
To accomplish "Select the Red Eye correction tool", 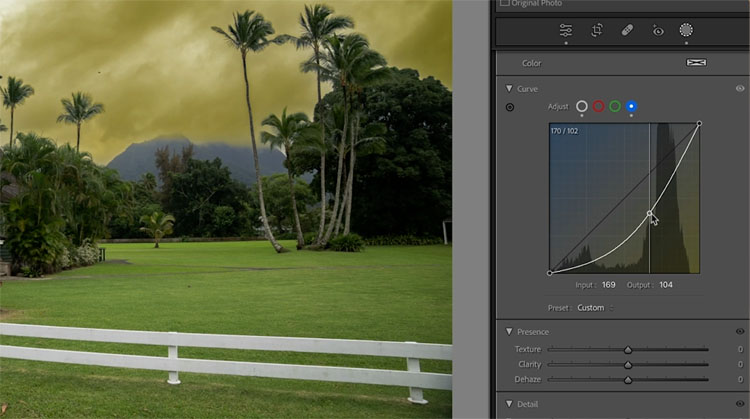I will (657, 30).
